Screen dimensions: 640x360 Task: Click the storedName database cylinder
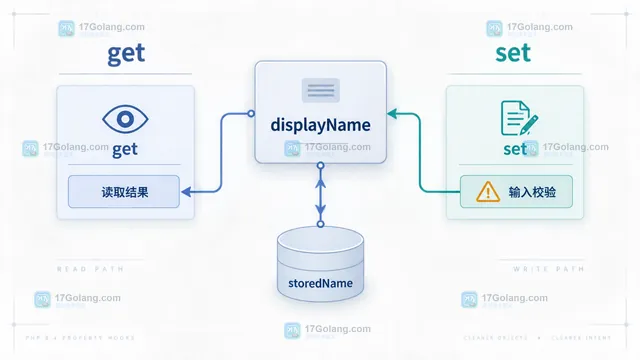pos(320,264)
